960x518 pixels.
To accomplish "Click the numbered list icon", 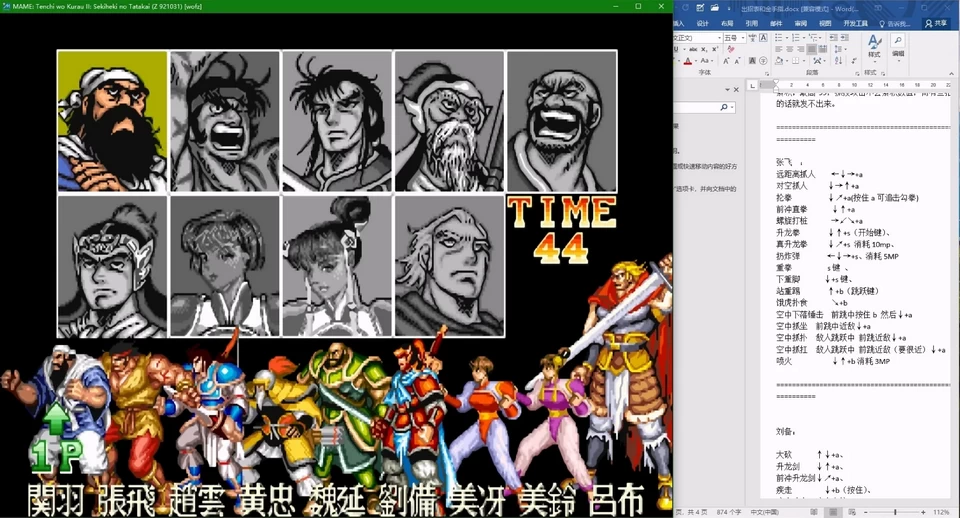I will 796,38.
